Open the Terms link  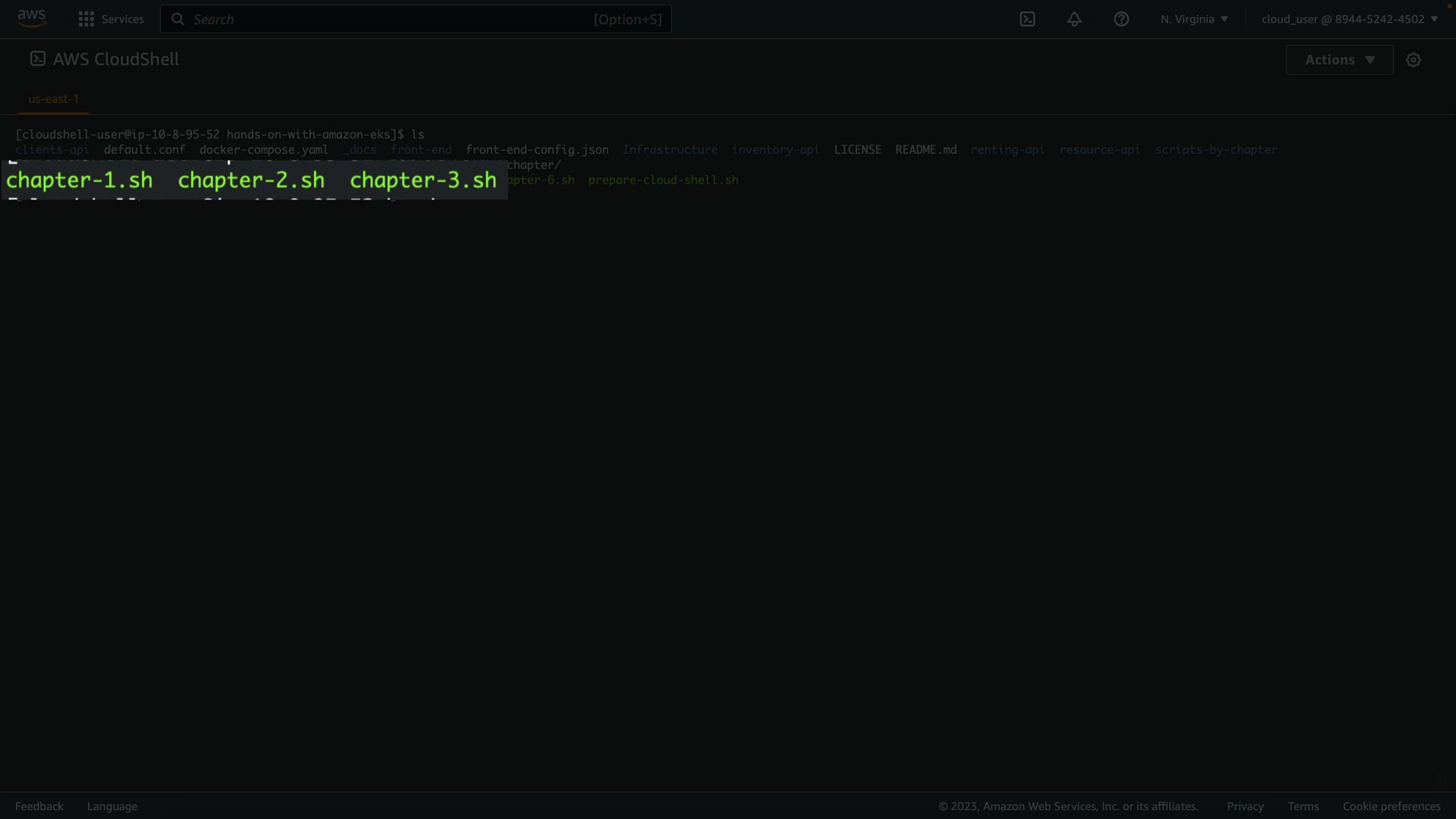[x=1303, y=806]
